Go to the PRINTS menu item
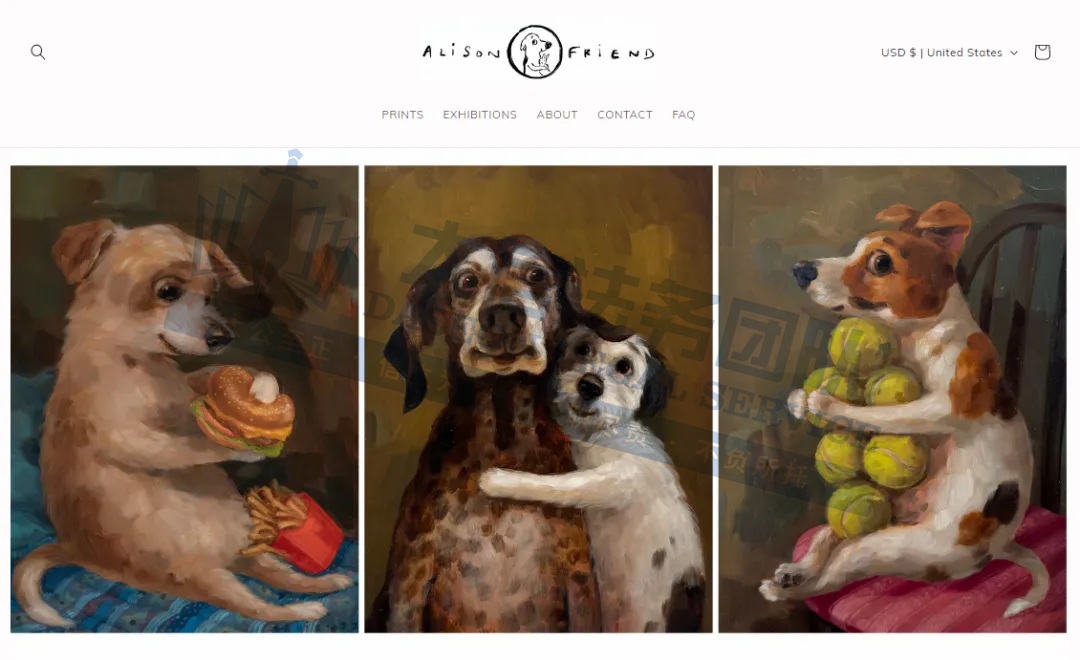Screen dimensions: 1080x660 point(402,115)
